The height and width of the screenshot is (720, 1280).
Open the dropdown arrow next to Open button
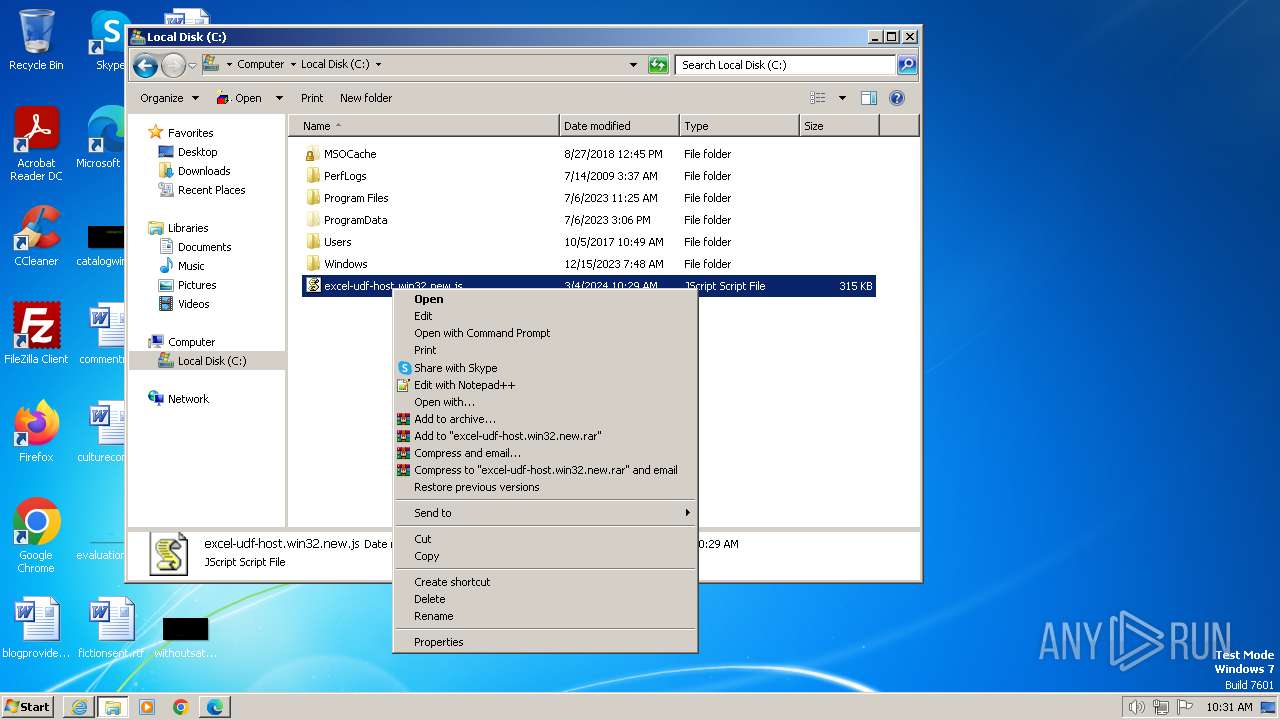tap(279, 98)
